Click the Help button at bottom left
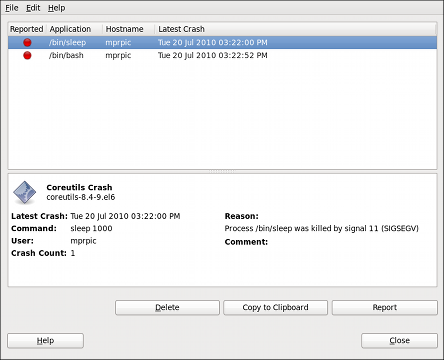 [x=45, y=341]
